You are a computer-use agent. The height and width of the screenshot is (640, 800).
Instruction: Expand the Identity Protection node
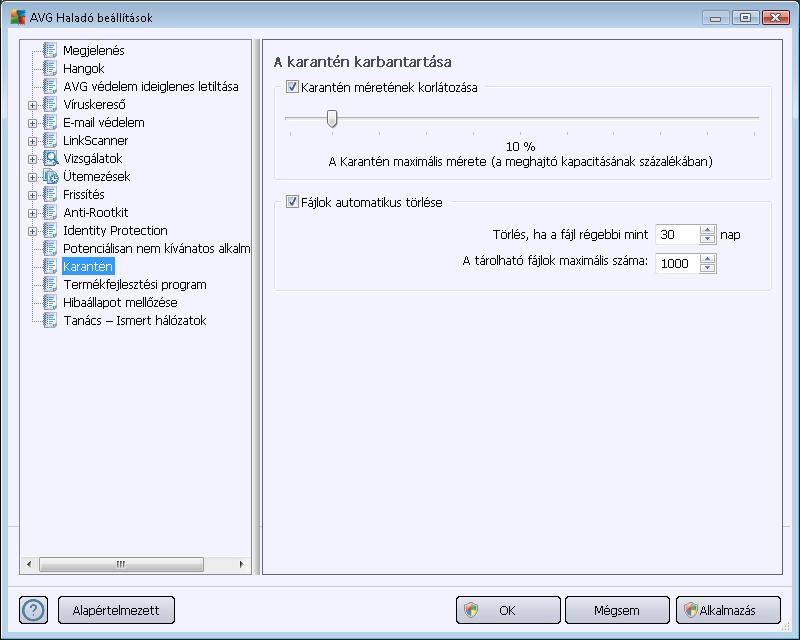coord(32,231)
